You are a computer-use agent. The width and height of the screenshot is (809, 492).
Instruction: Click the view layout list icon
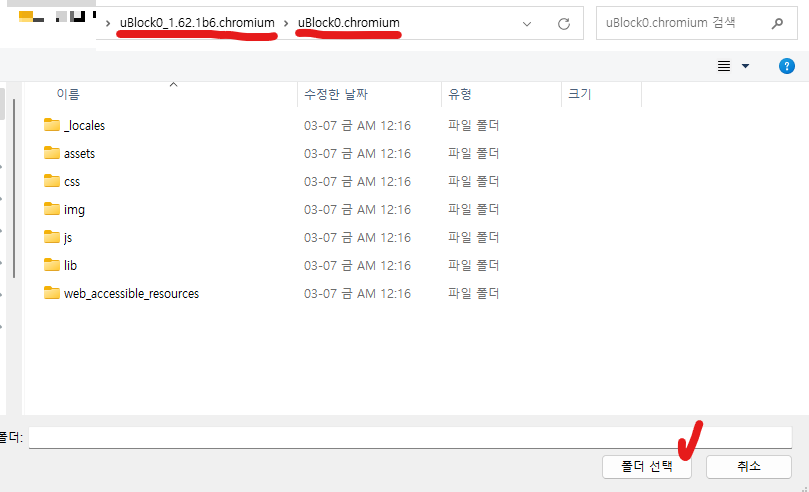(724, 66)
